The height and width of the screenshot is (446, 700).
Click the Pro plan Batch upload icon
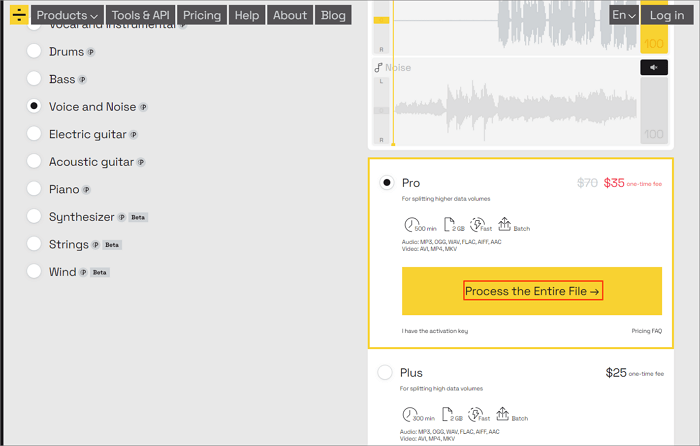click(x=504, y=224)
